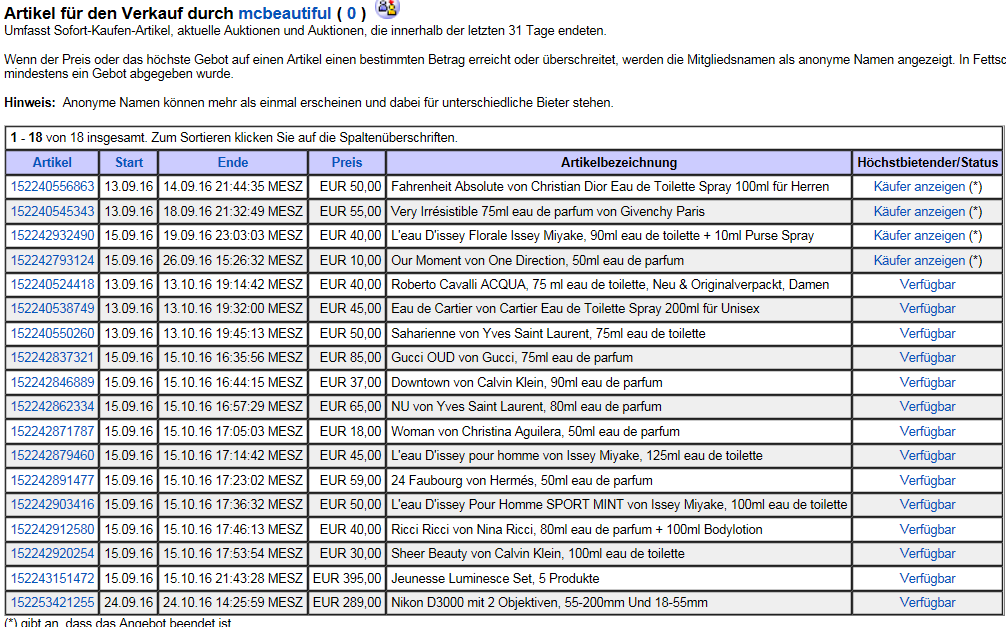This screenshot has width=1006, height=627.
Task: Click Verfügbar for the Jeunesse Luminesce Set row
Action: pos(927,578)
